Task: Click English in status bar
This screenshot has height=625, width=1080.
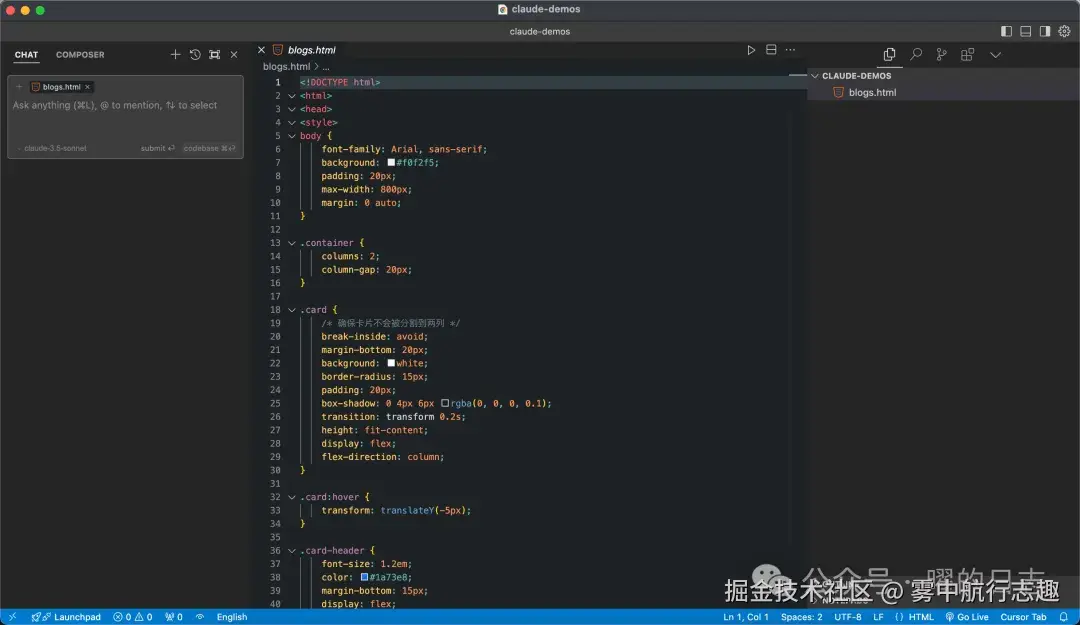Action: pos(231,617)
